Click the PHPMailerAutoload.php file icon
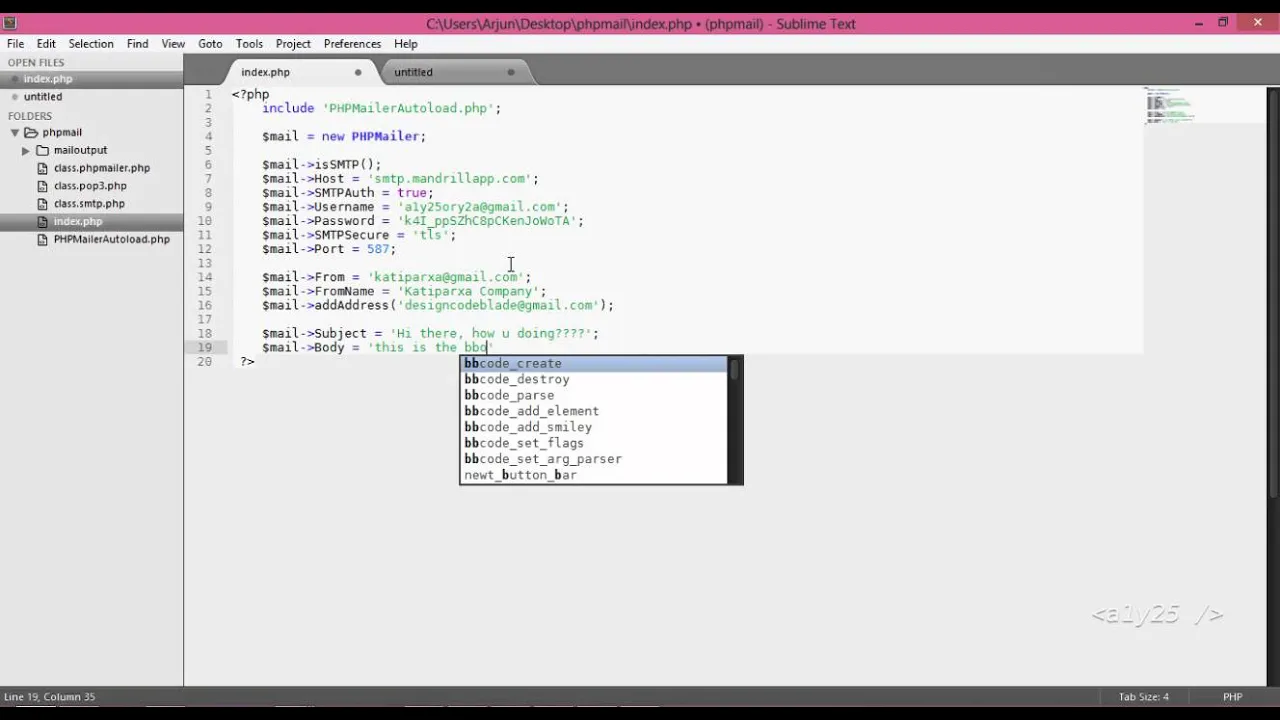The width and height of the screenshot is (1280, 720). point(42,240)
